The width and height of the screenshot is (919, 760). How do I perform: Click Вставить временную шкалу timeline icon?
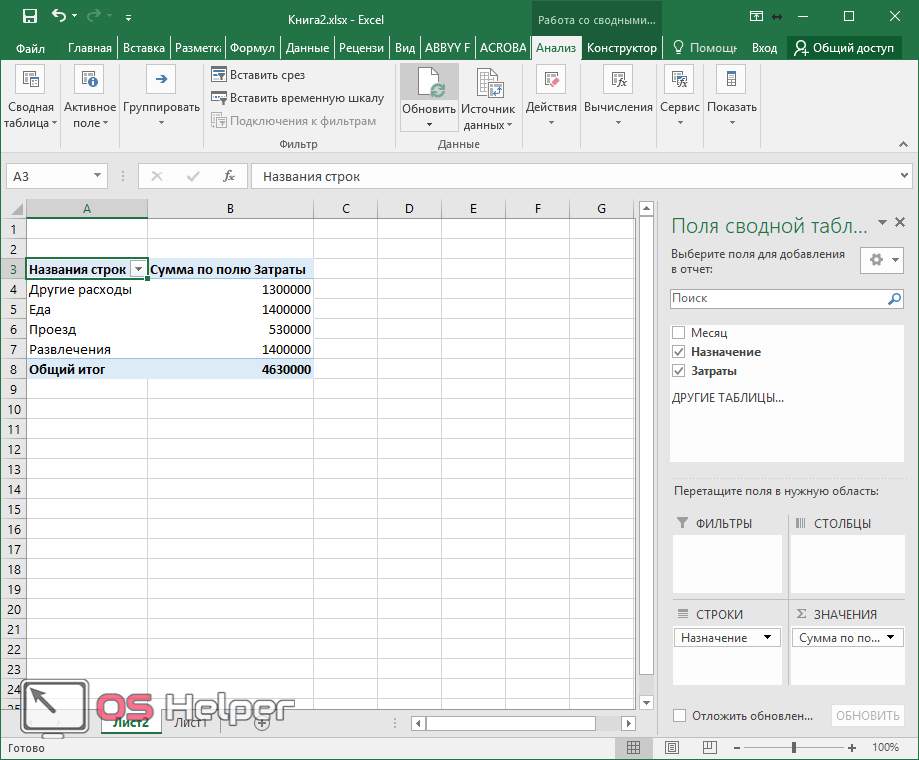click(220, 98)
